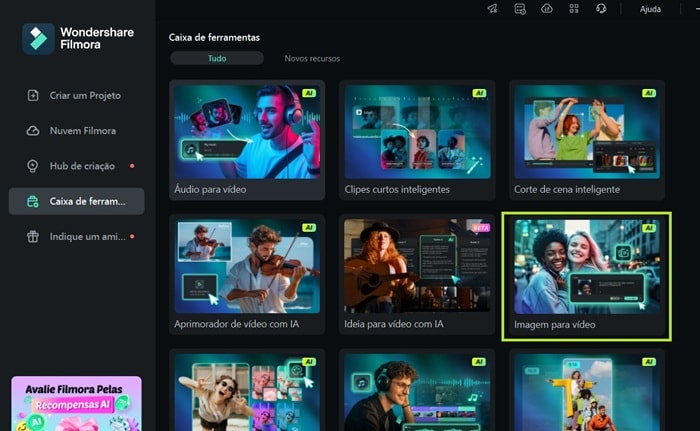Open the Ideia para vídeo com IA card
Screen dimensions: 700x431
pos(417,275)
